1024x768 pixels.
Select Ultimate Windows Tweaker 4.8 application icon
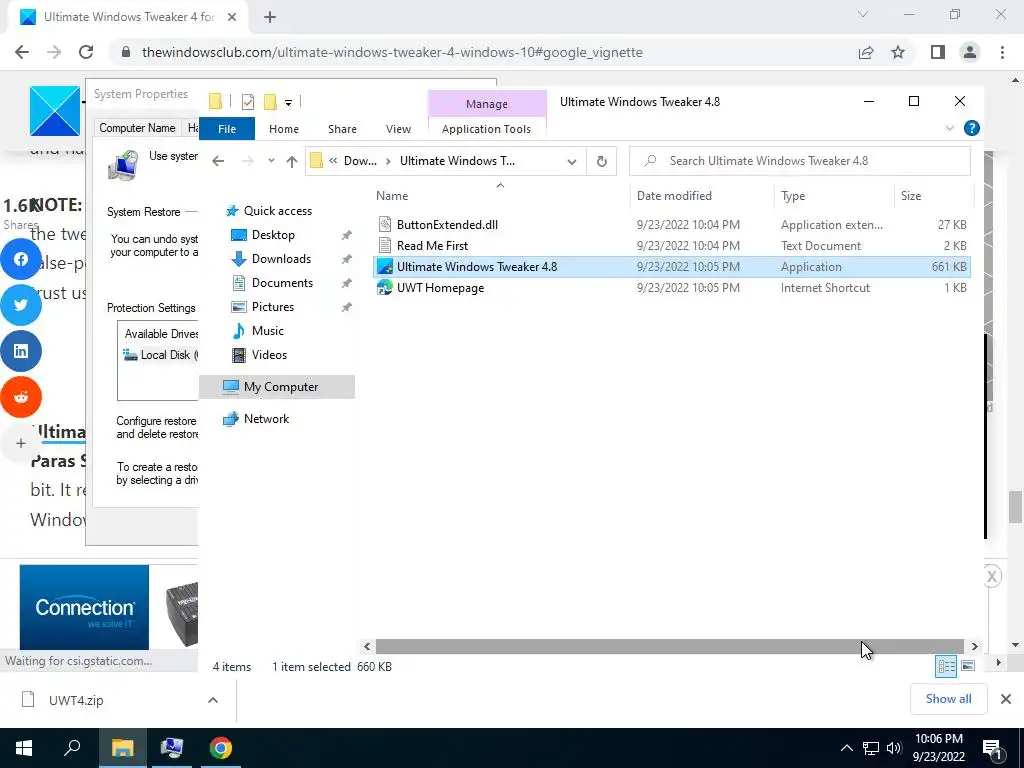coord(385,266)
